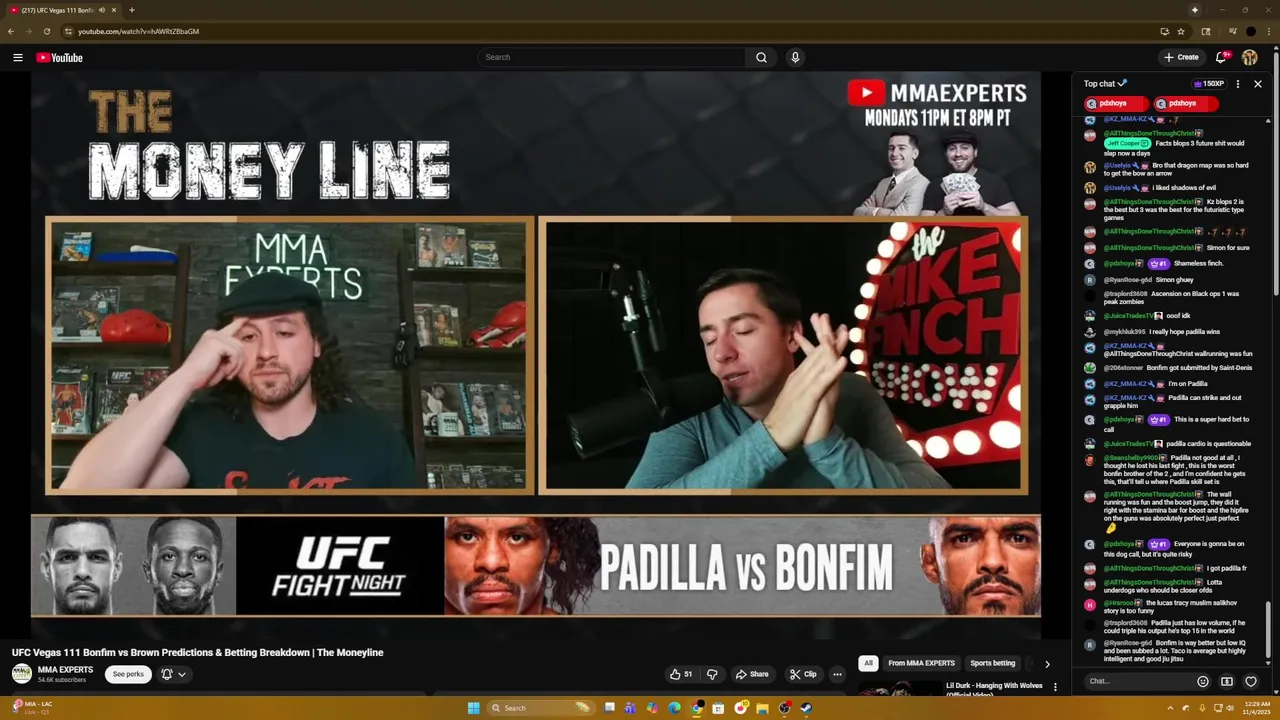Open channel notification bell dropdown
The width and height of the screenshot is (1280, 720).
coord(173,674)
